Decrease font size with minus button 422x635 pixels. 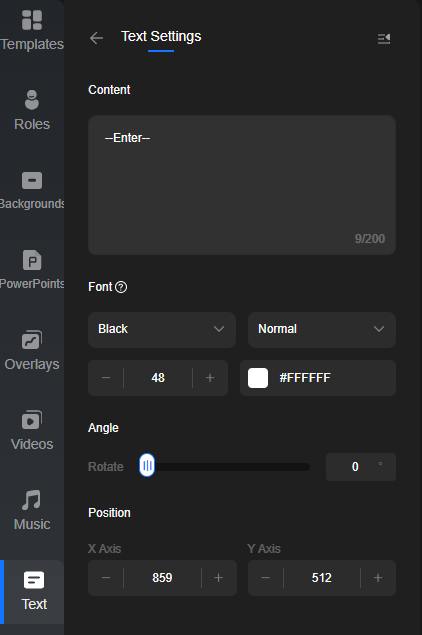106,378
